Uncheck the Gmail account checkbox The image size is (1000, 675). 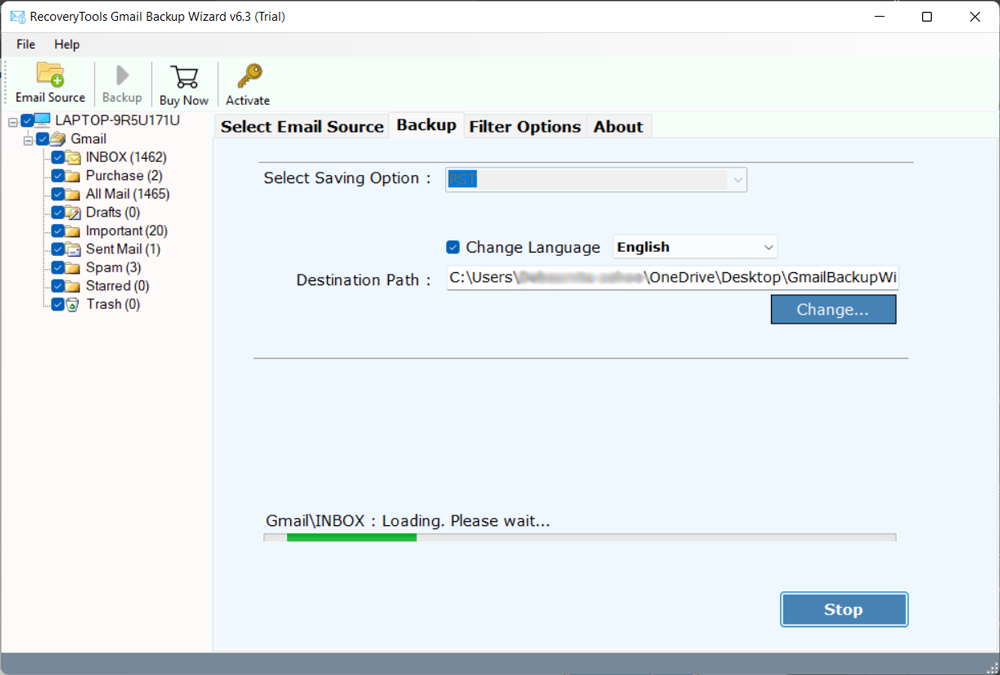[43, 139]
